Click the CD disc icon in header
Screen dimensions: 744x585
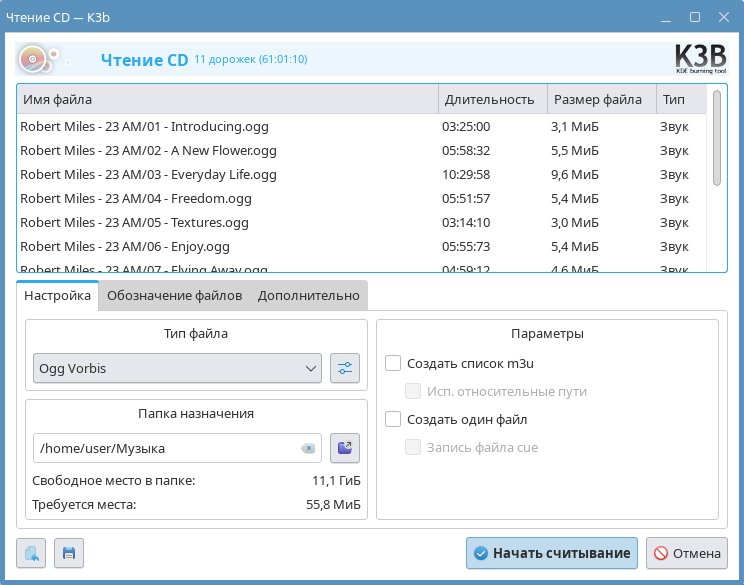(34, 60)
